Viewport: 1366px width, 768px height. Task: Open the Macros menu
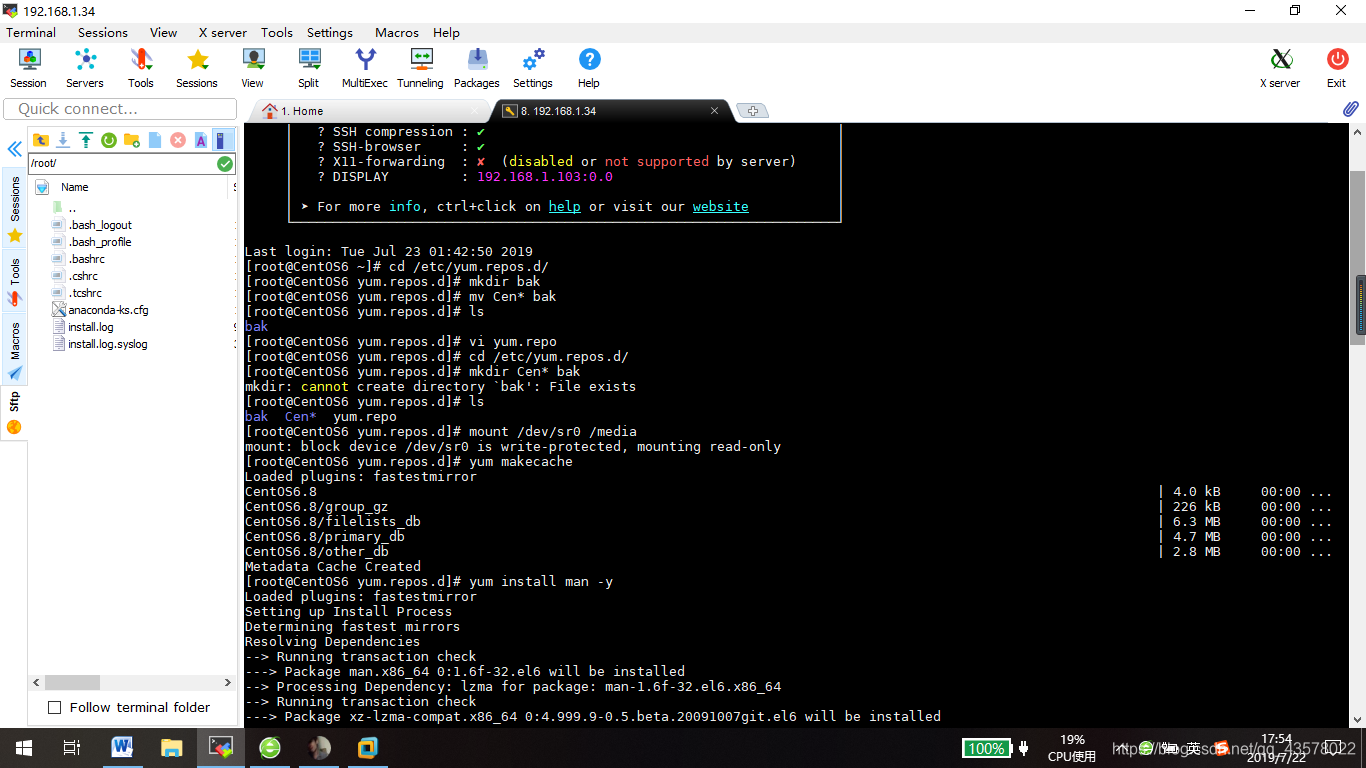397,32
